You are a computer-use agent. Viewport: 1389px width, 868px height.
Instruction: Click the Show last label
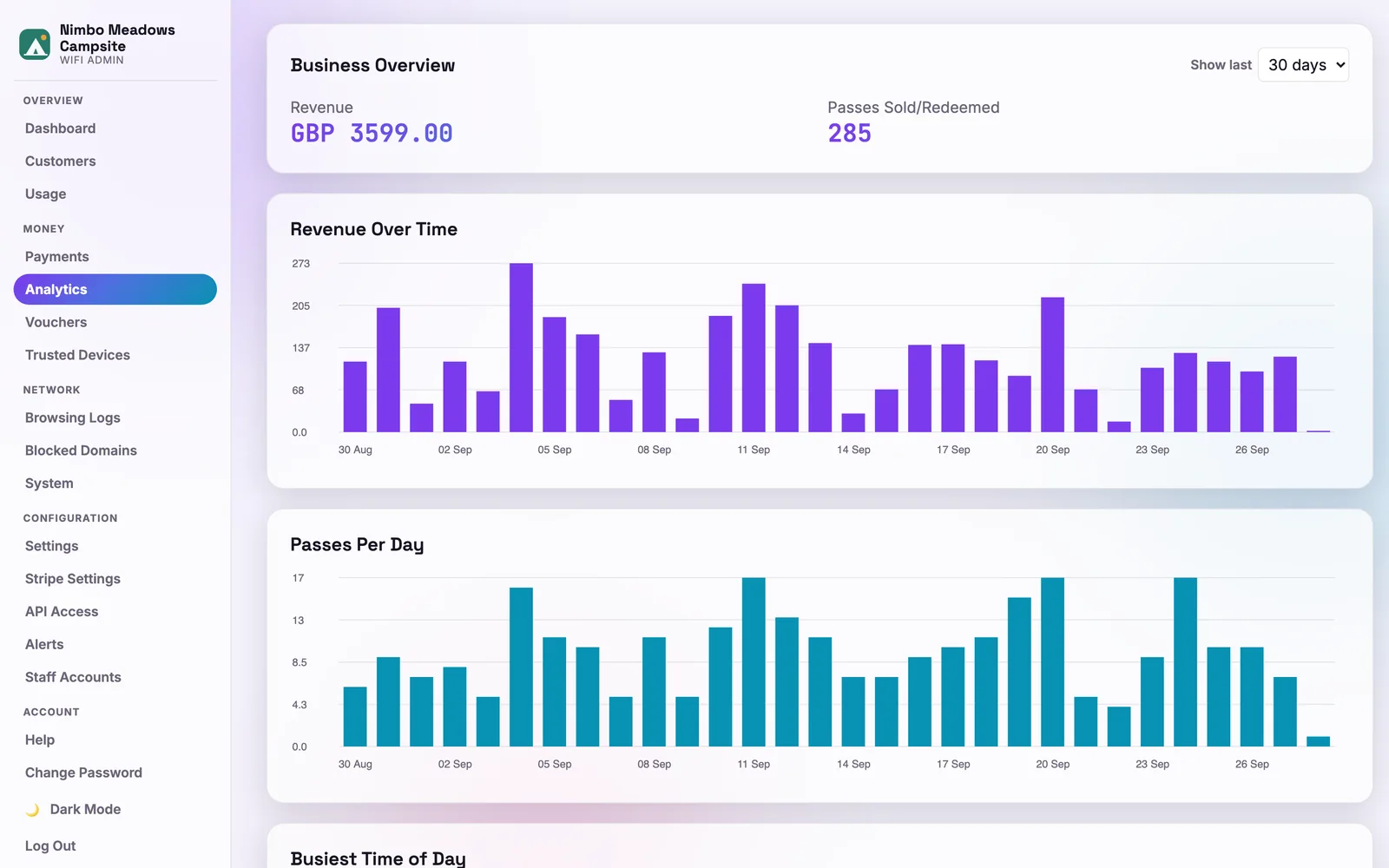tap(1221, 65)
